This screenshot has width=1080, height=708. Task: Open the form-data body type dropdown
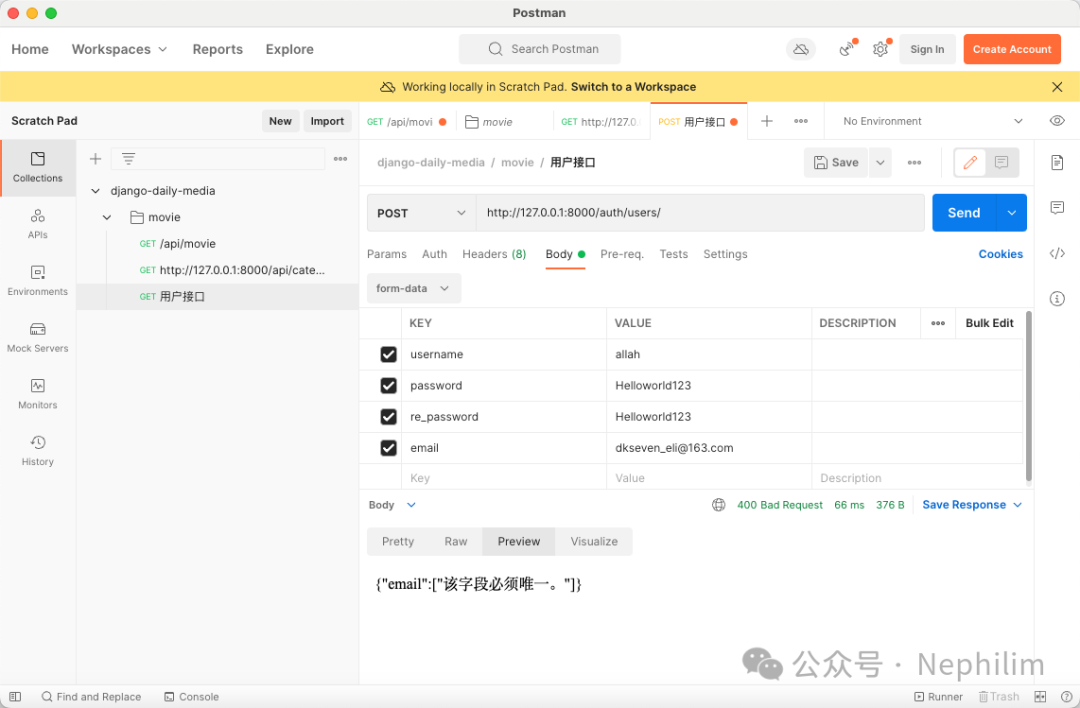(413, 289)
